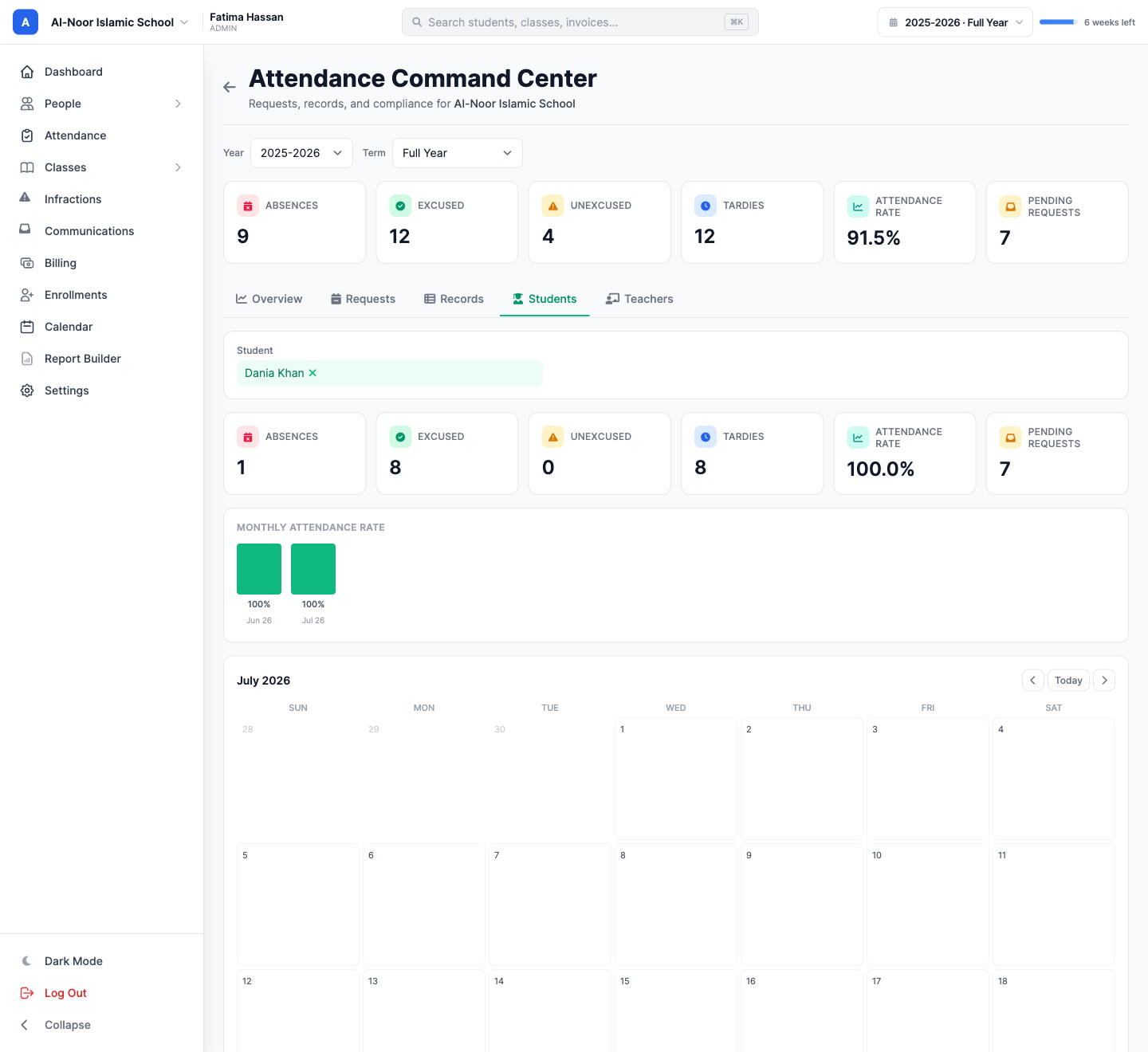Screen dimensions: 1148x1052
Task: Click the Billing icon in sidebar
Action: point(27,263)
